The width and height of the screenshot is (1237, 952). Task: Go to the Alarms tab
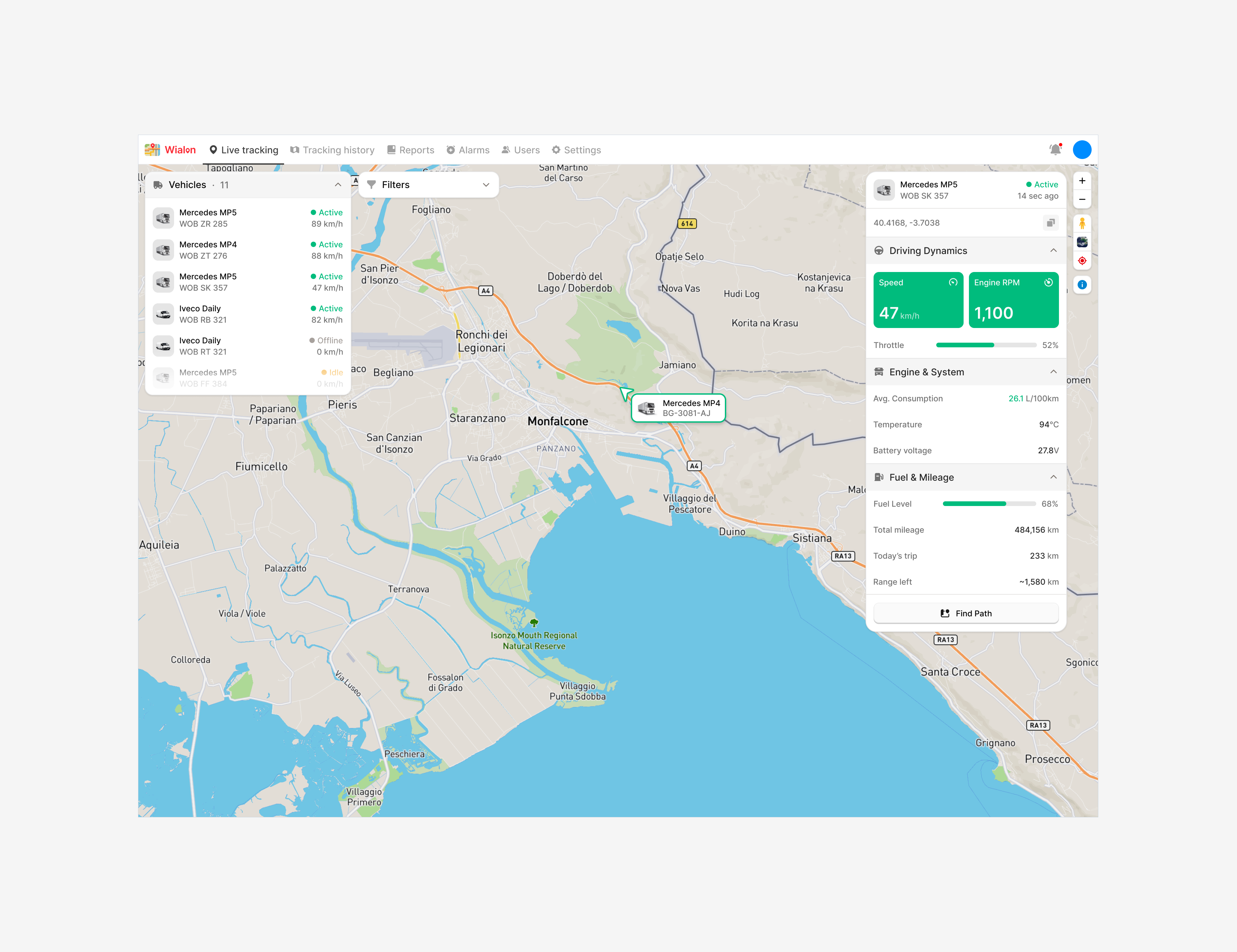coord(468,150)
